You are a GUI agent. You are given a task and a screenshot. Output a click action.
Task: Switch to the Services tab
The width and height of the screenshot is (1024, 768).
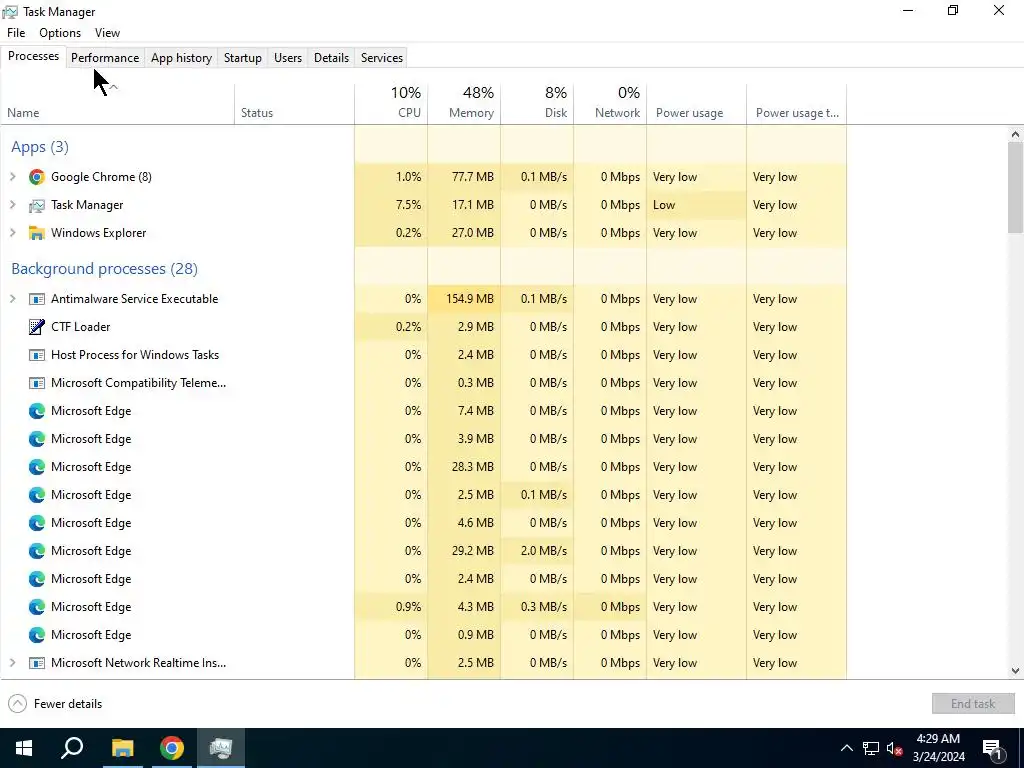click(382, 57)
